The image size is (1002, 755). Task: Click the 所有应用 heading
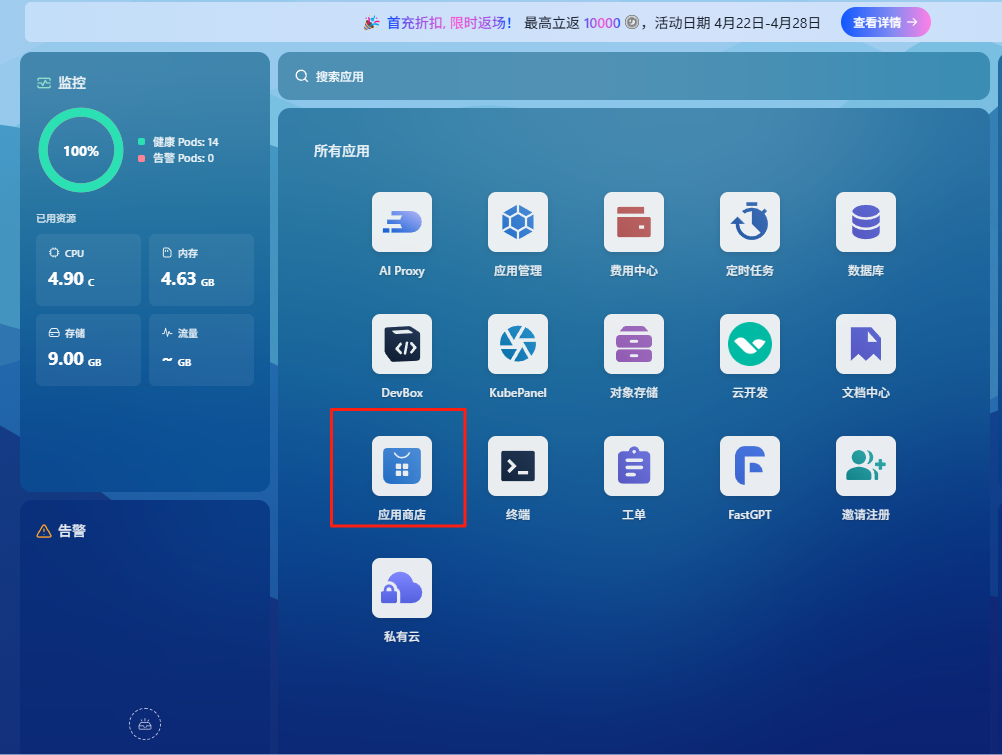coord(341,151)
